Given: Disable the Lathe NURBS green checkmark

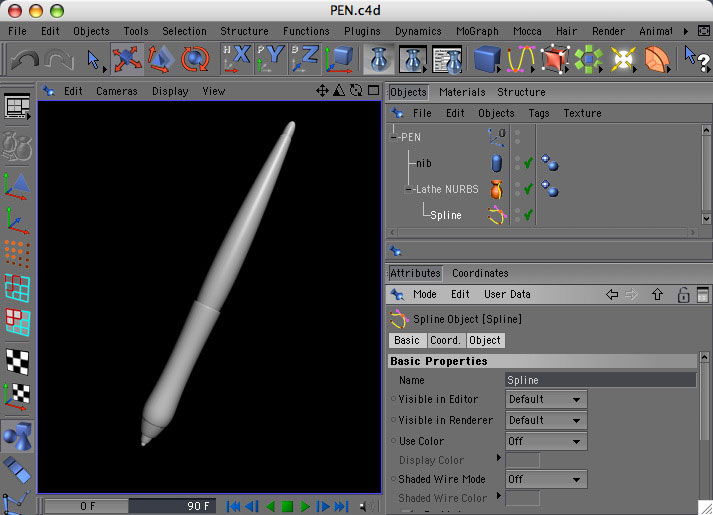Looking at the screenshot, I should [527, 189].
